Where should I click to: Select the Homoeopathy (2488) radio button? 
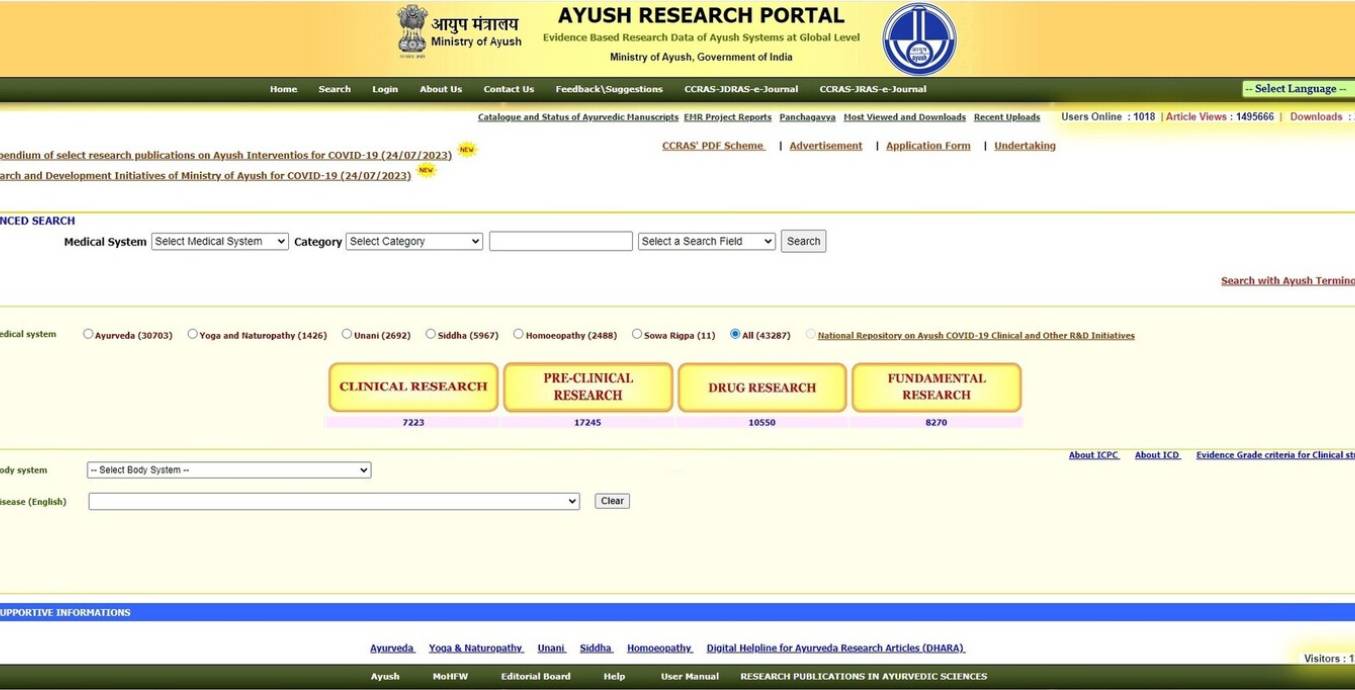point(518,334)
